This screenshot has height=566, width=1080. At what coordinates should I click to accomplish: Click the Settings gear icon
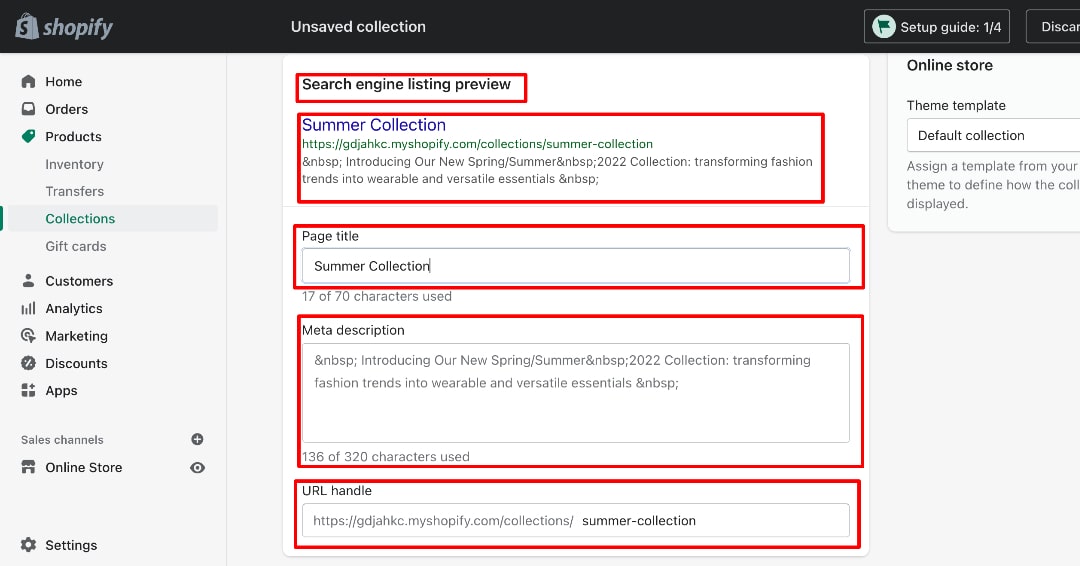pos(28,545)
